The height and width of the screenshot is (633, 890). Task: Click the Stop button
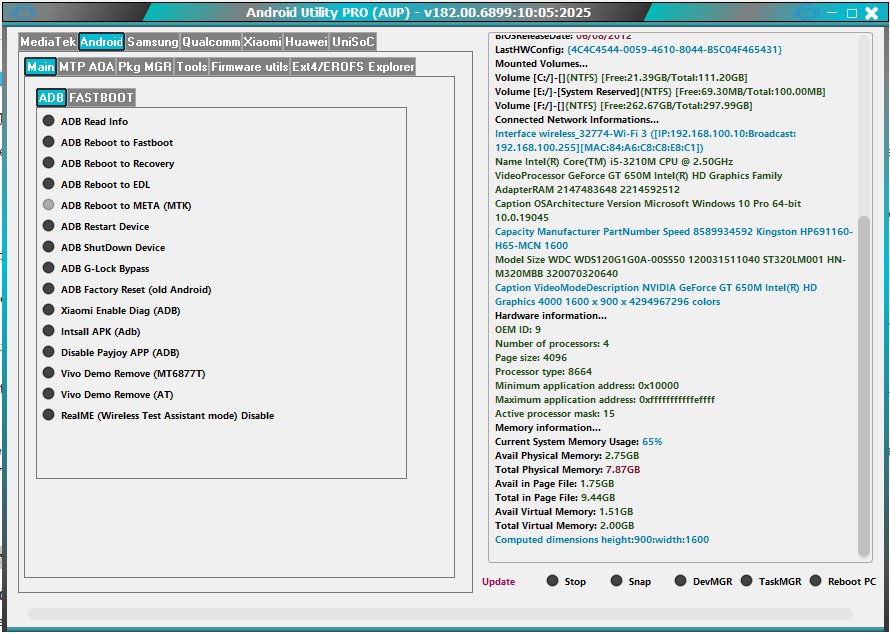[566, 581]
